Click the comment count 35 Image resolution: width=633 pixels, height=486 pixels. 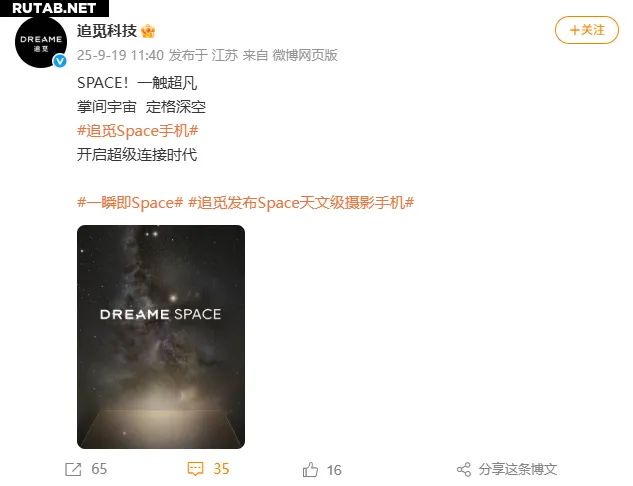[221, 469]
